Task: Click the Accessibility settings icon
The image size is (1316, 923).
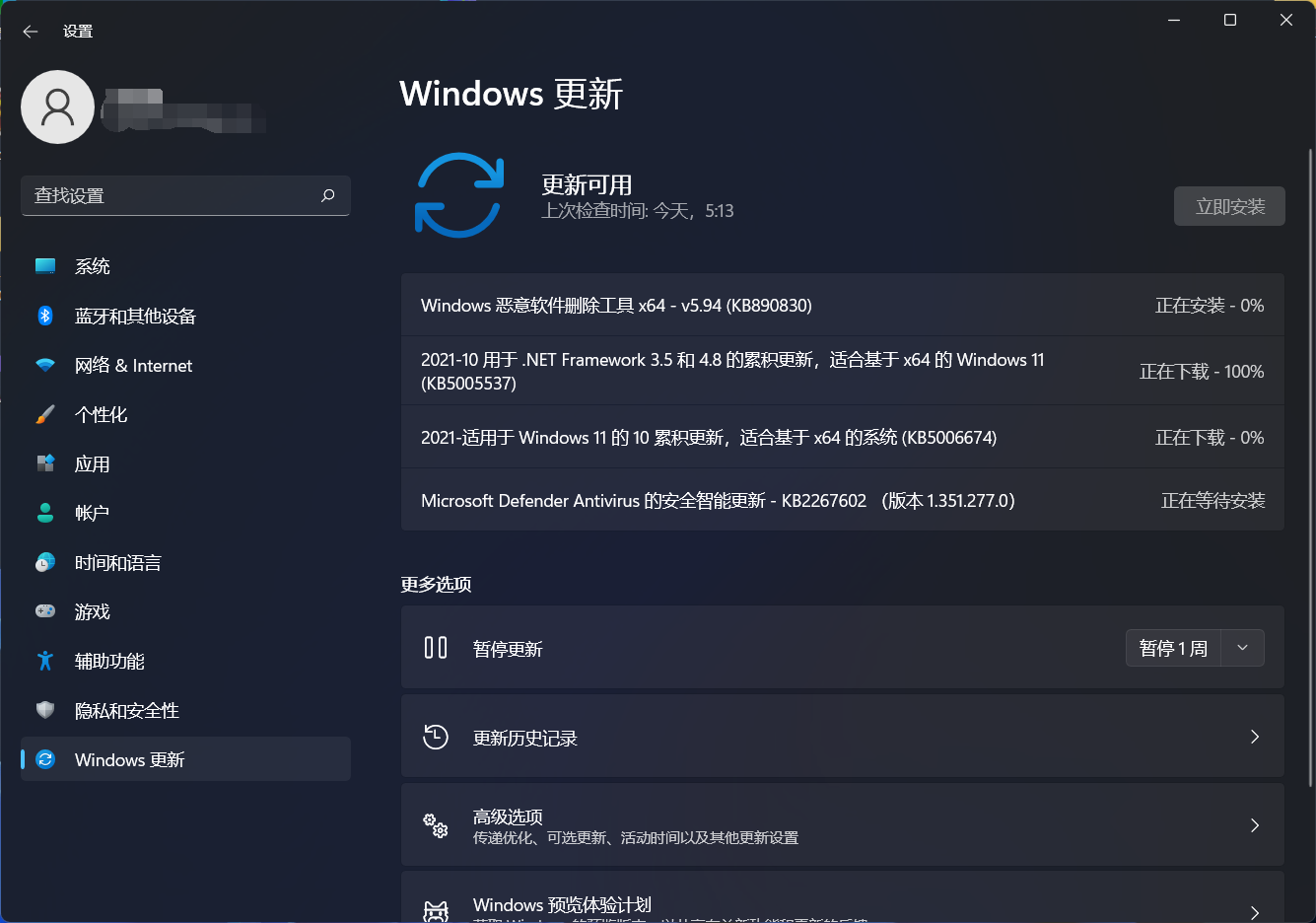Action: pos(44,661)
